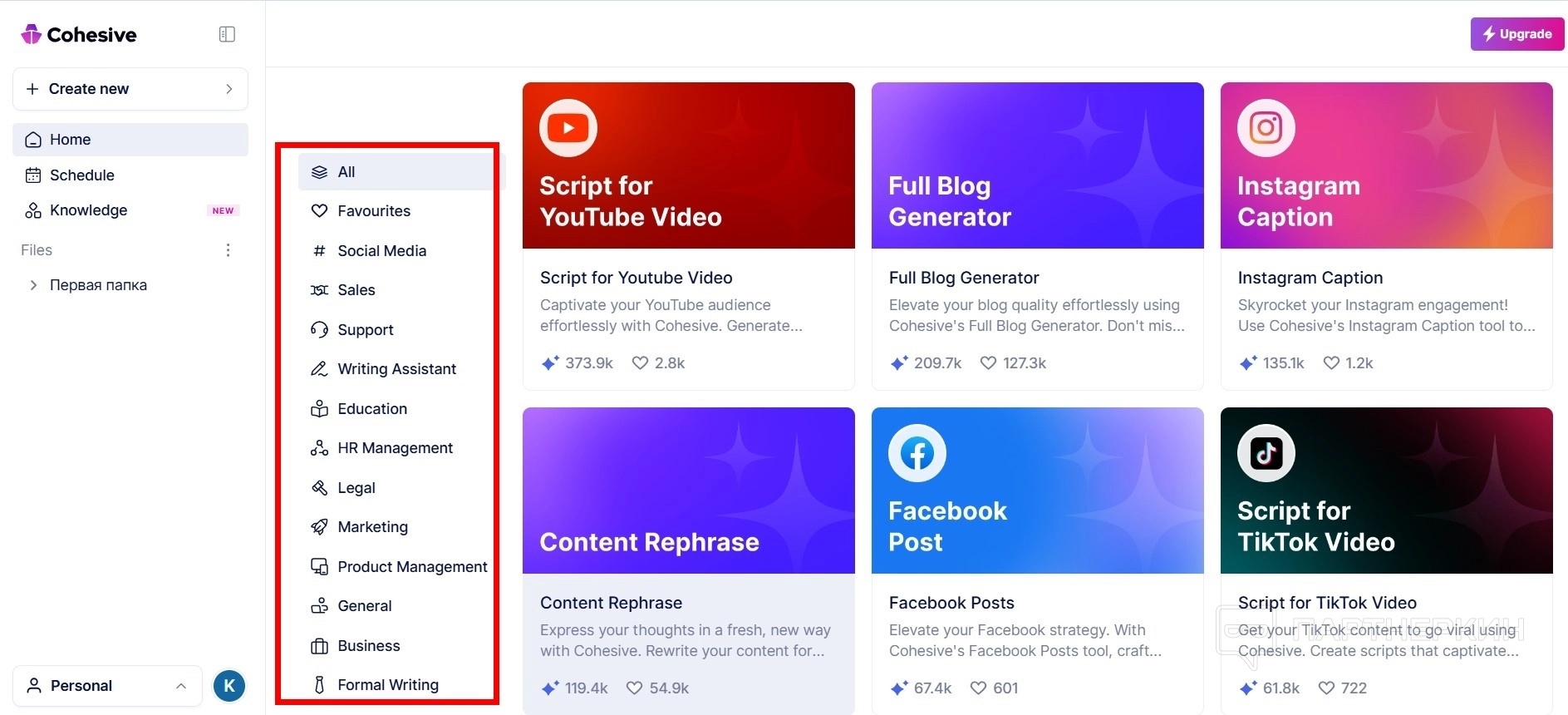Open the Content Rephrase title link
The height and width of the screenshot is (715, 1568).
tap(611, 603)
